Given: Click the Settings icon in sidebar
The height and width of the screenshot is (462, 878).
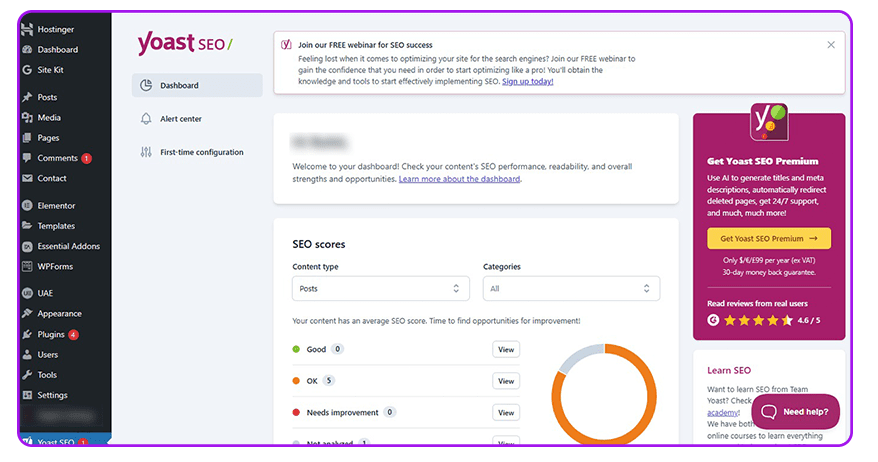Looking at the screenshot, I should pyautogui.click(x=27, y=395).
